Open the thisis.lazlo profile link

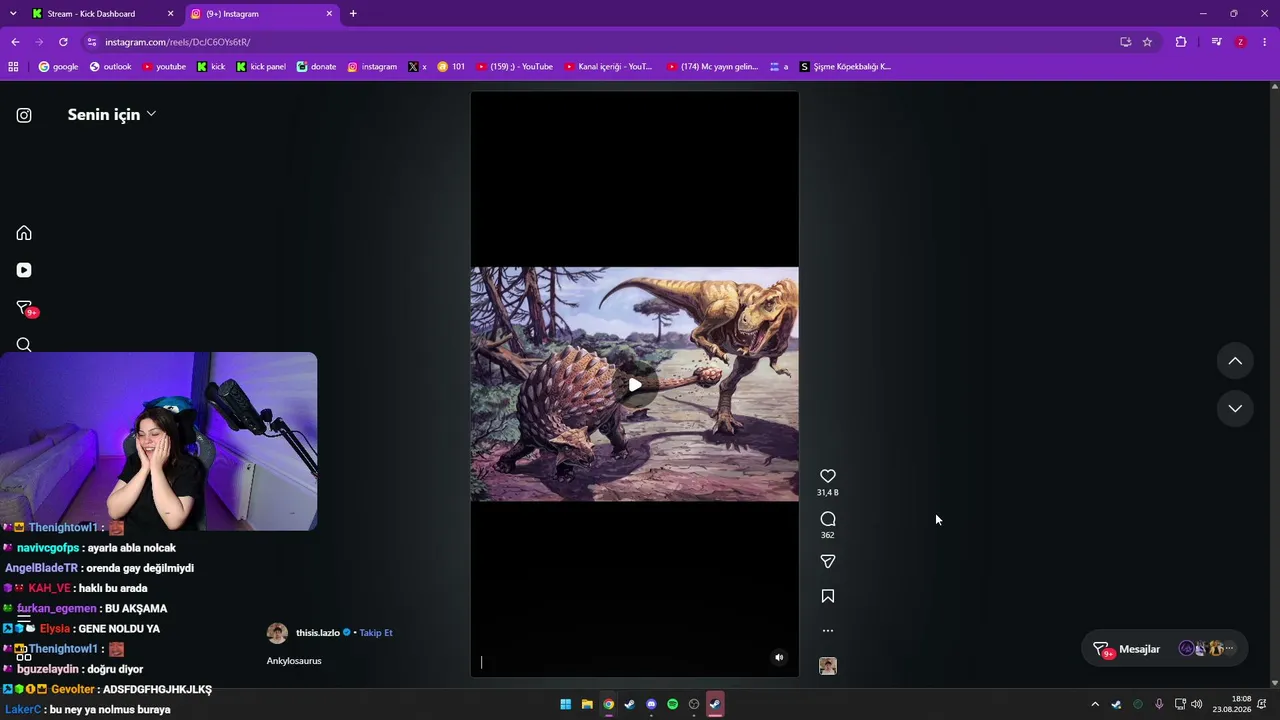[x=318, y=633]
